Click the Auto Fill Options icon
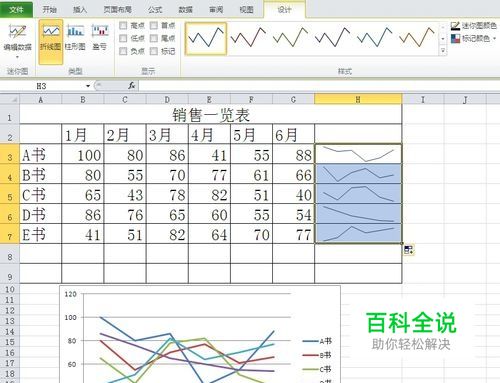The width and height of the screenshot is (500, 383). [409, 250]
